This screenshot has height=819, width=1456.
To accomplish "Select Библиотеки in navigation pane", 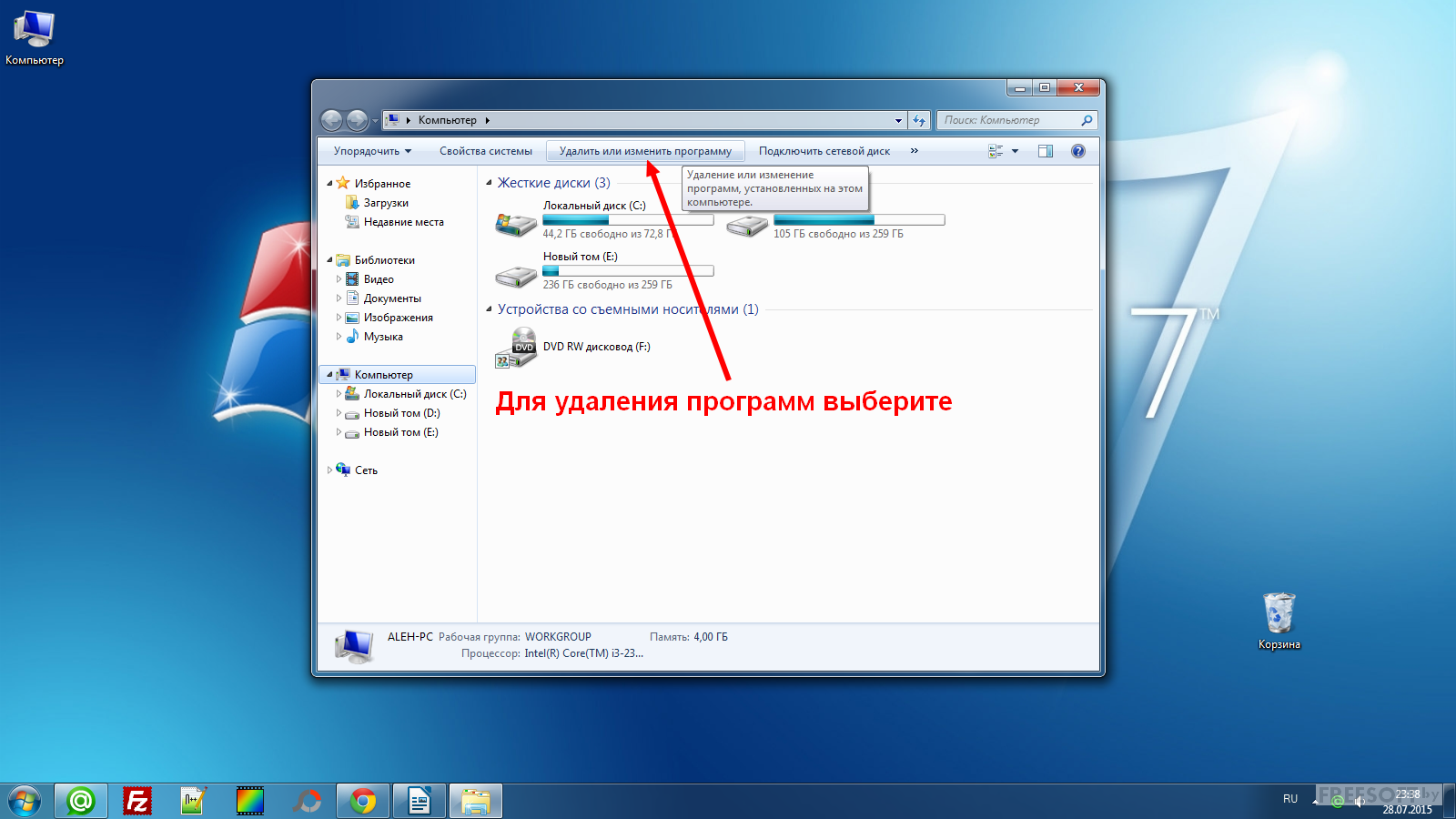I will [x=384, y=260].
